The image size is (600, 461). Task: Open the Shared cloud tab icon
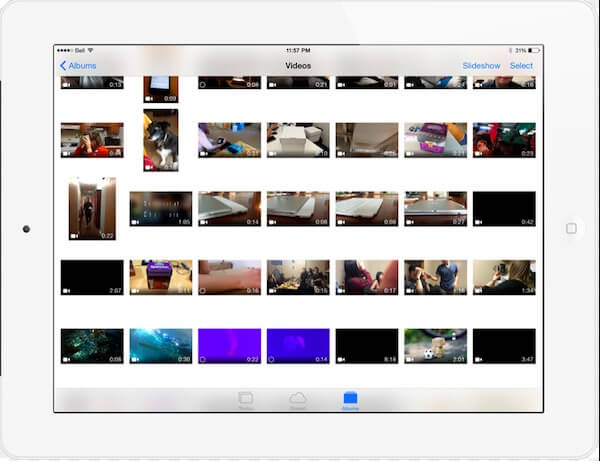point(298,398)
